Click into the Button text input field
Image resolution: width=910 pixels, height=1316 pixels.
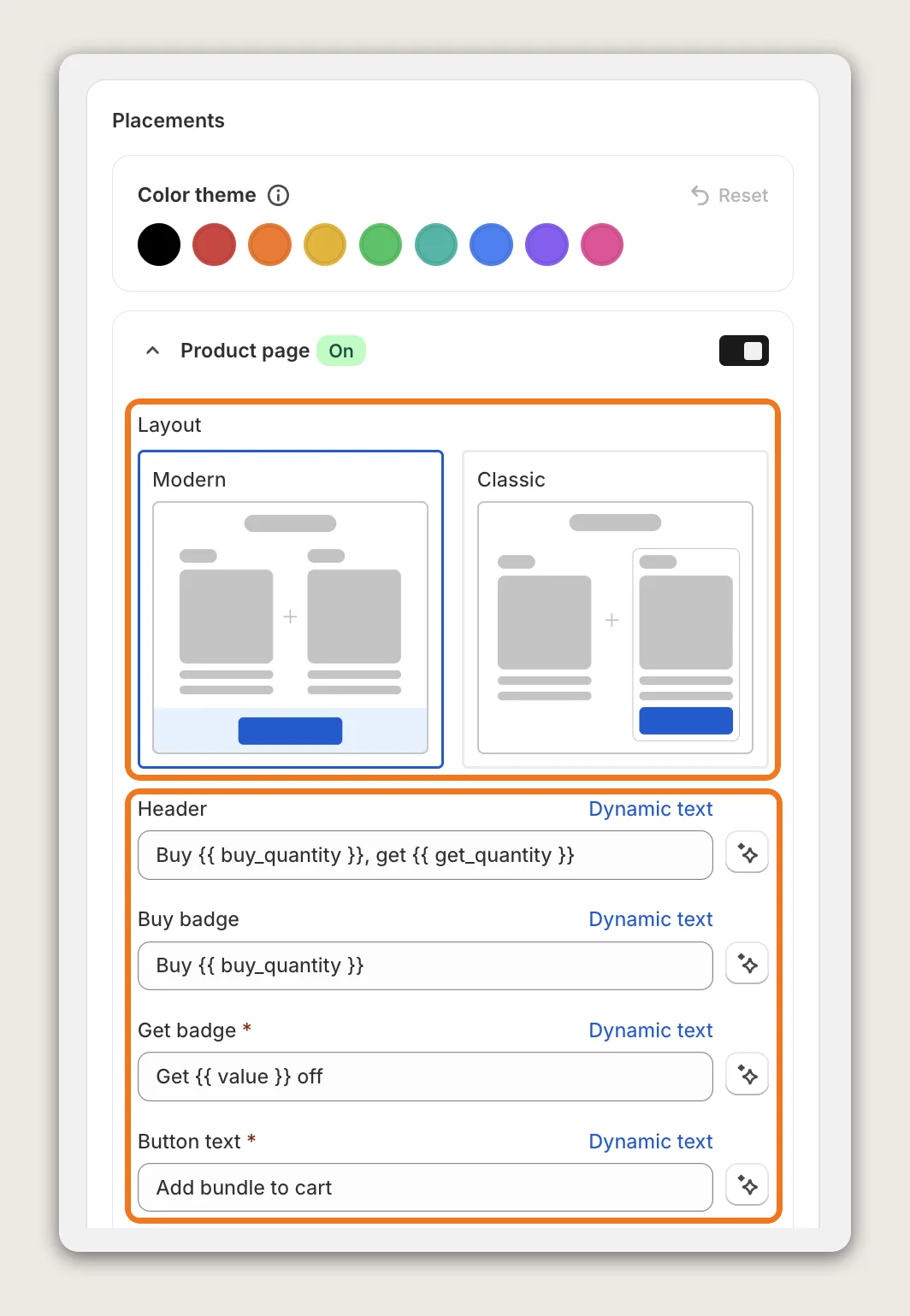(425, 1188)
